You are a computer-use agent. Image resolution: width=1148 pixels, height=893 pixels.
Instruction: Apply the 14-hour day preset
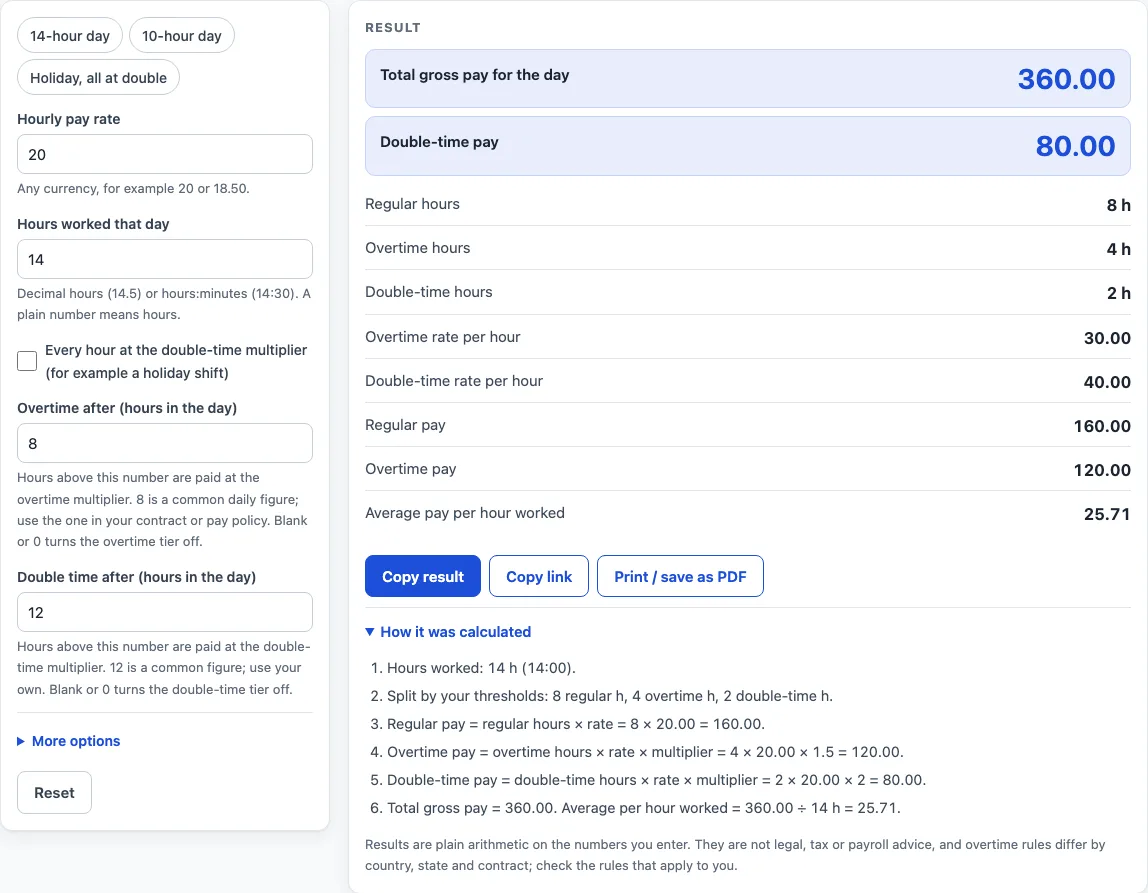pyautogui.click(x=70, y=36)
